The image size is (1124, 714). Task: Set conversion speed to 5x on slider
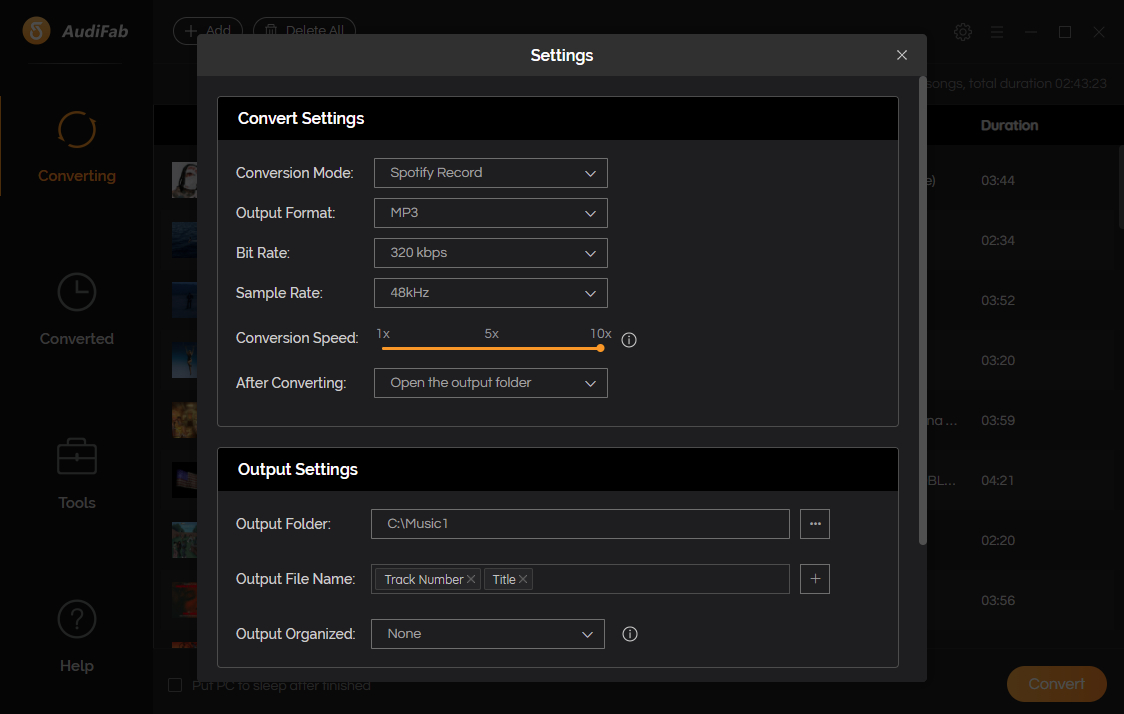click(x=491, y=348)
